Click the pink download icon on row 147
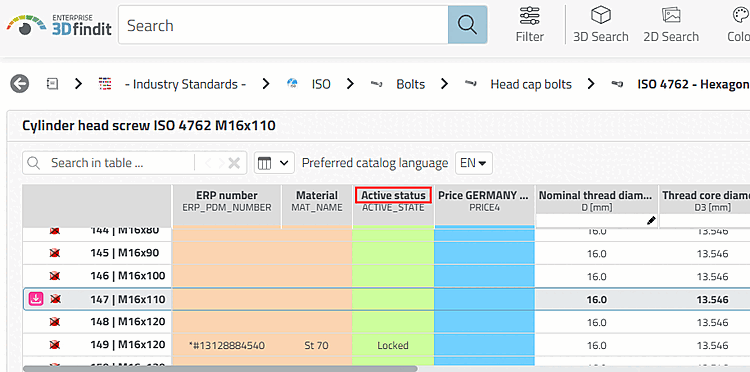The image size is (750, 372). tap(37, 299)
